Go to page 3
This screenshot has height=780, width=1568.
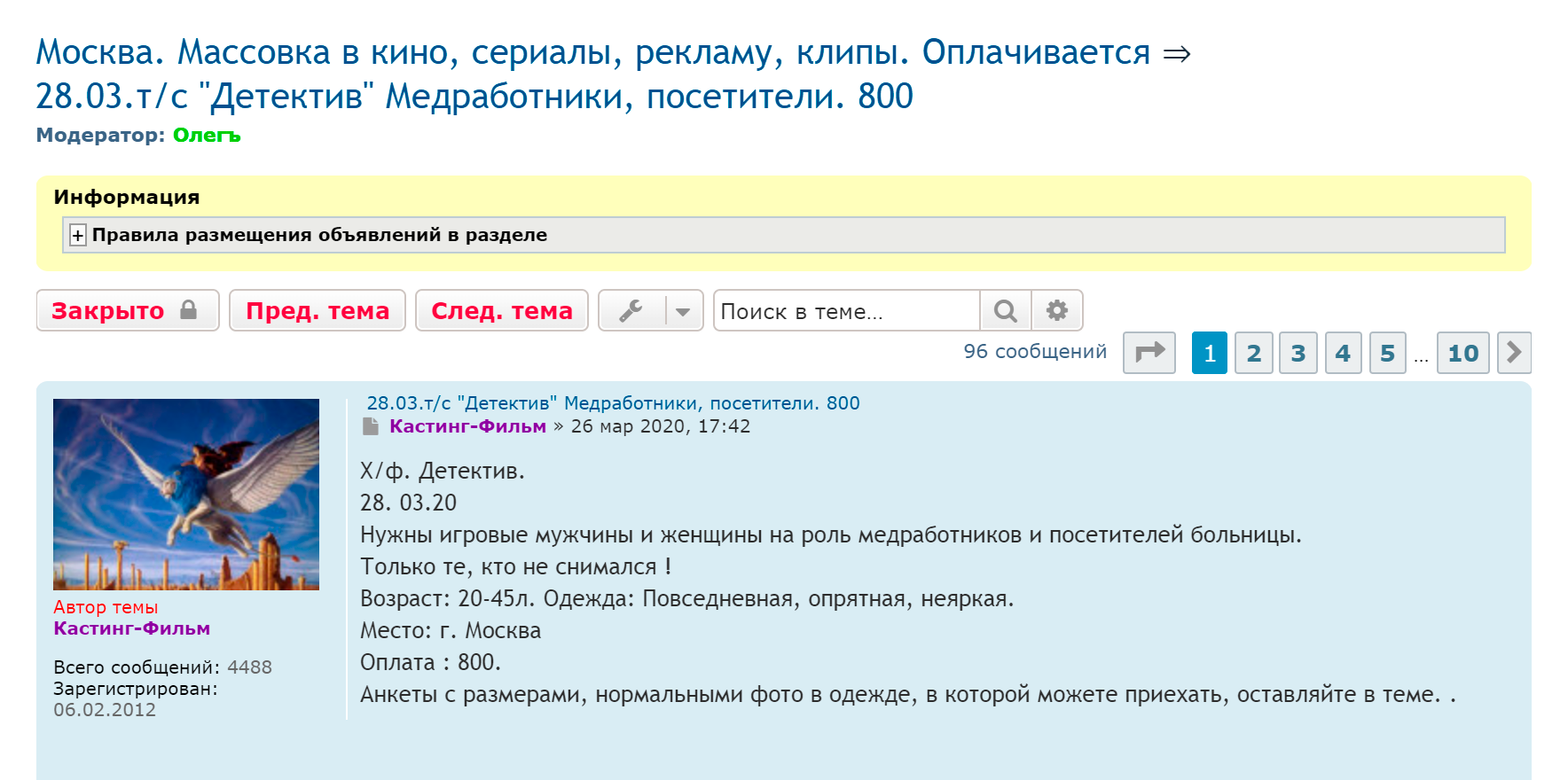1298,353
